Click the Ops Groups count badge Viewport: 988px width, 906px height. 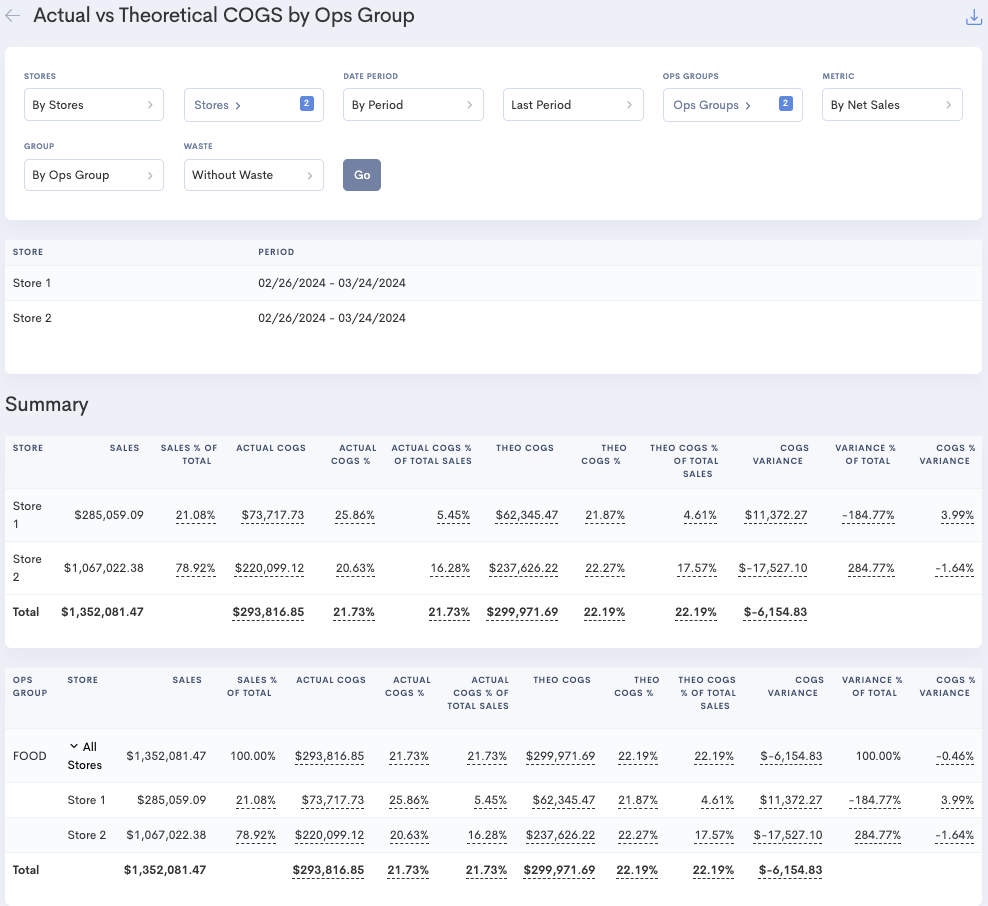[785, 103]
